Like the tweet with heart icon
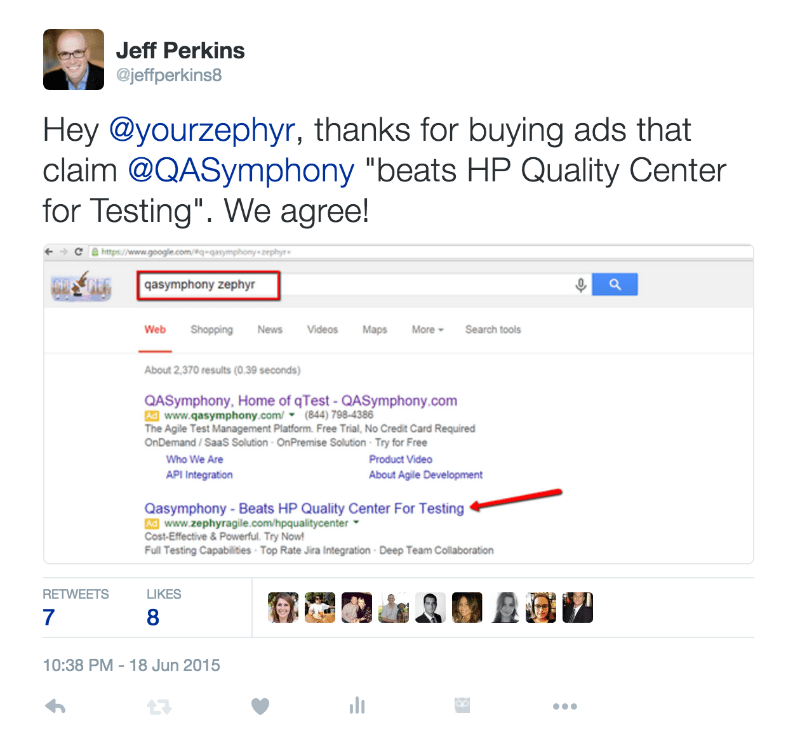Image resolution: width=800 pixels, height=742 pixels. point(260,706)
